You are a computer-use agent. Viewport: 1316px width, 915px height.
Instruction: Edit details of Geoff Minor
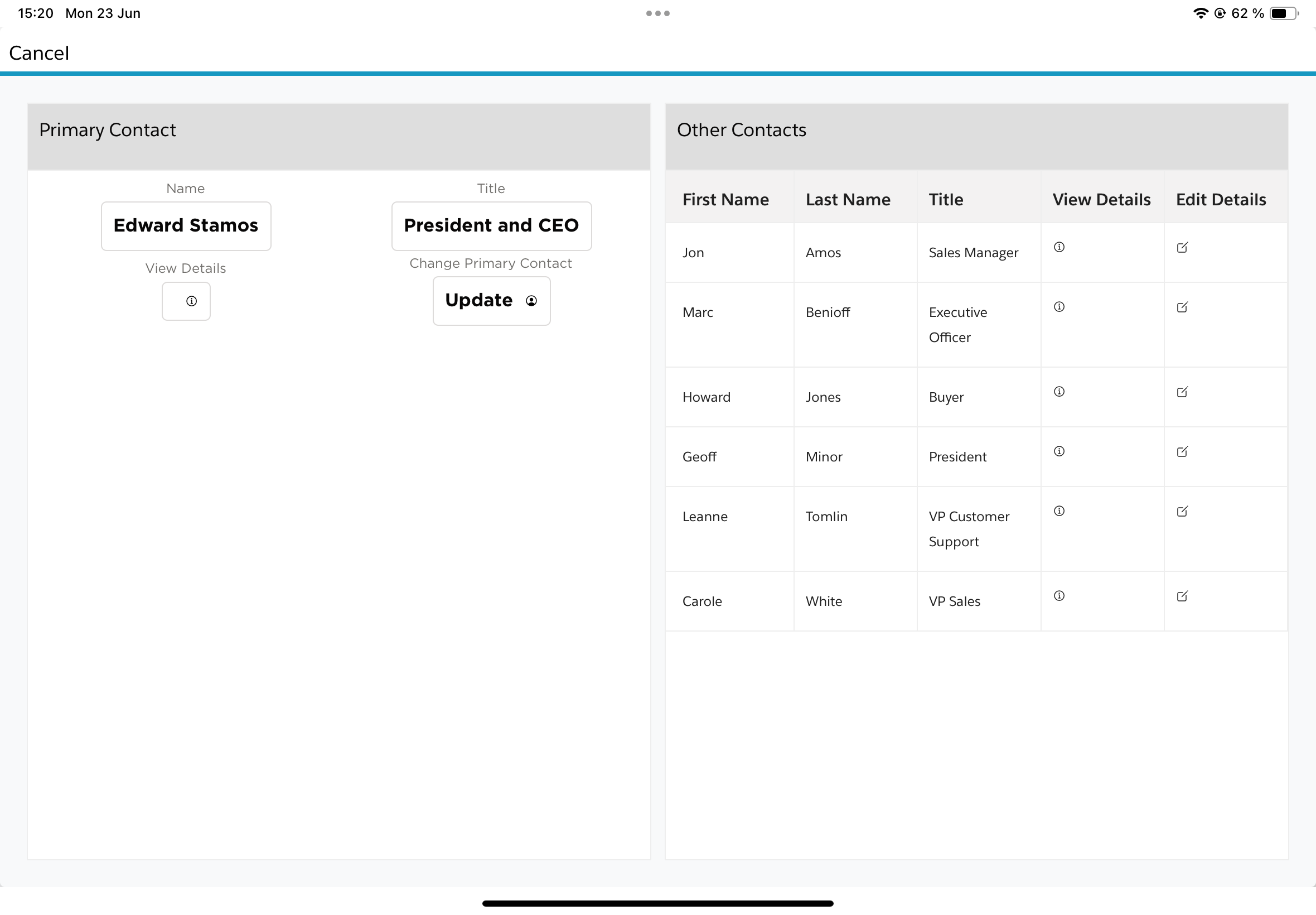click(1182, 452)
